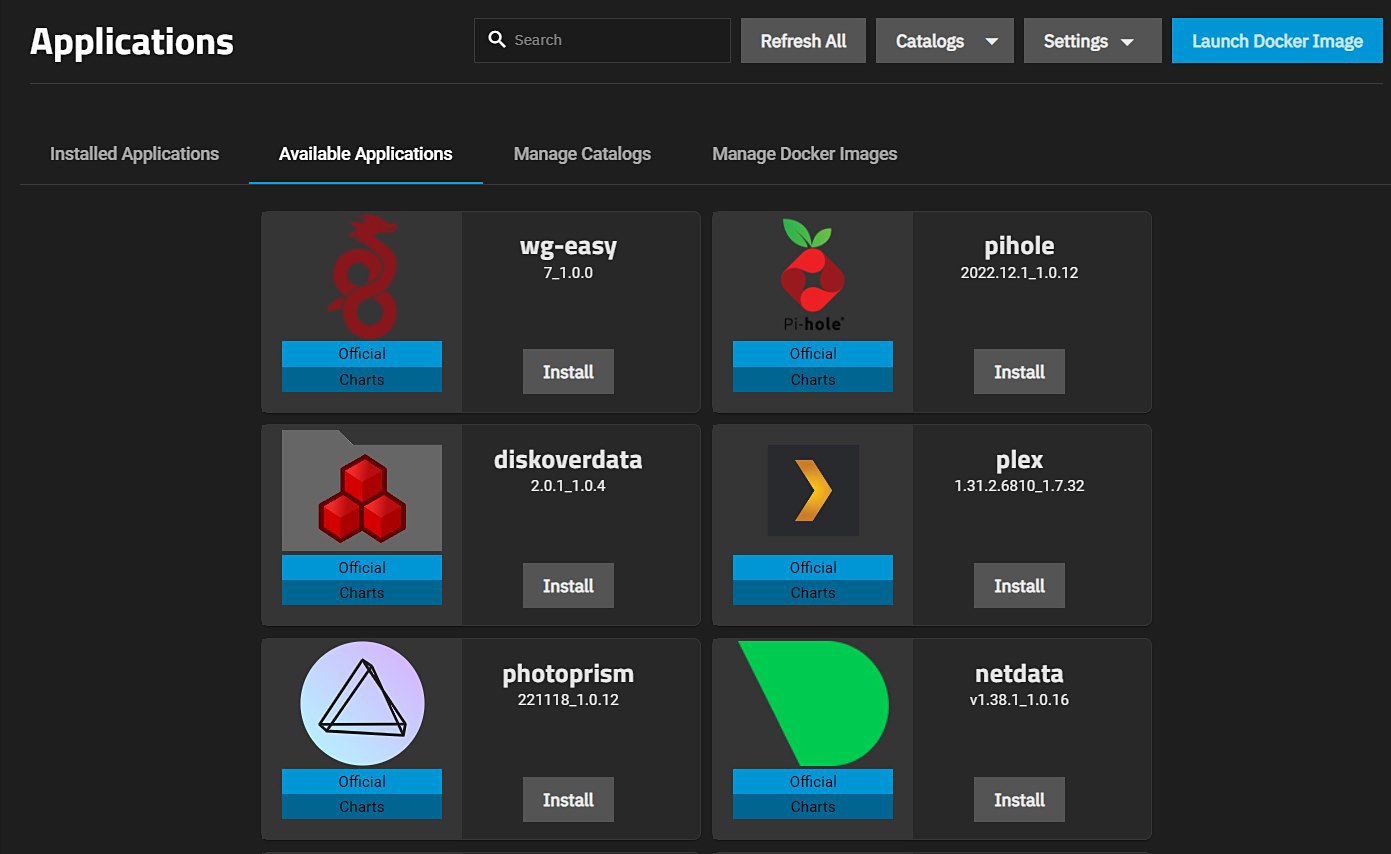
Task: Click Official badge on diskoverdata card
Action: coord(362,568)
